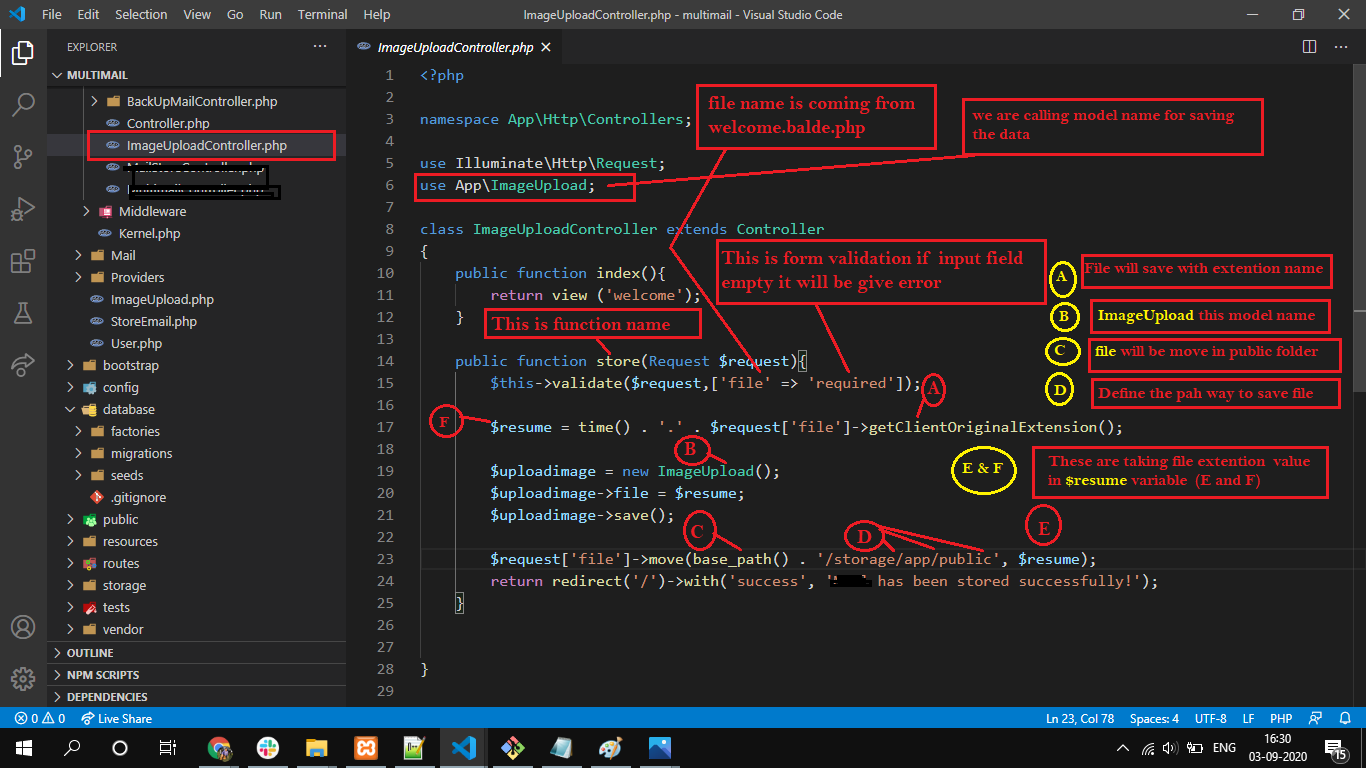Open Chrome from the Windows taskbar
The width and height of the screenshot is (1366, 768).
[219, 747]
